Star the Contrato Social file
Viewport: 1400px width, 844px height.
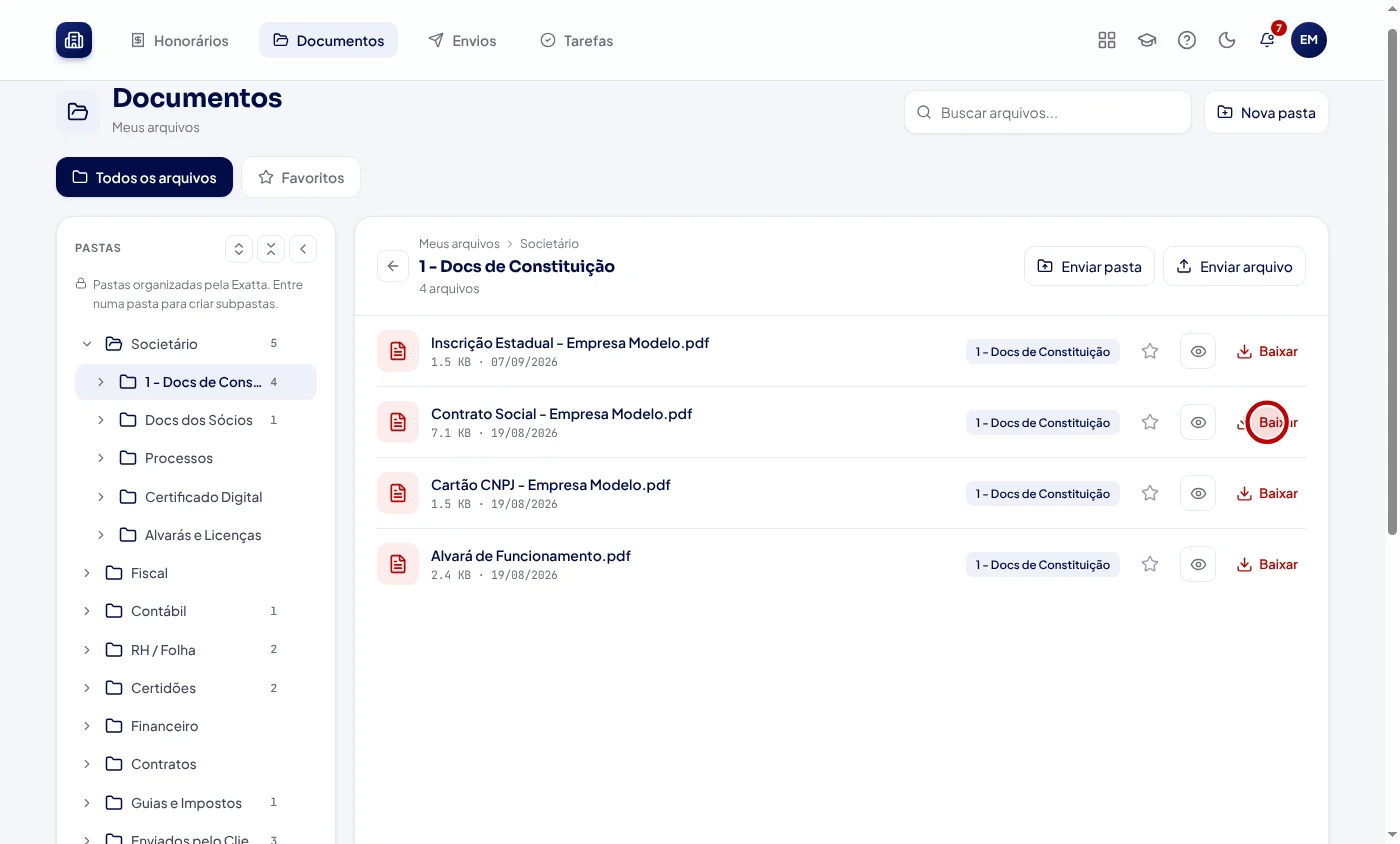(x=1150, y=422)
